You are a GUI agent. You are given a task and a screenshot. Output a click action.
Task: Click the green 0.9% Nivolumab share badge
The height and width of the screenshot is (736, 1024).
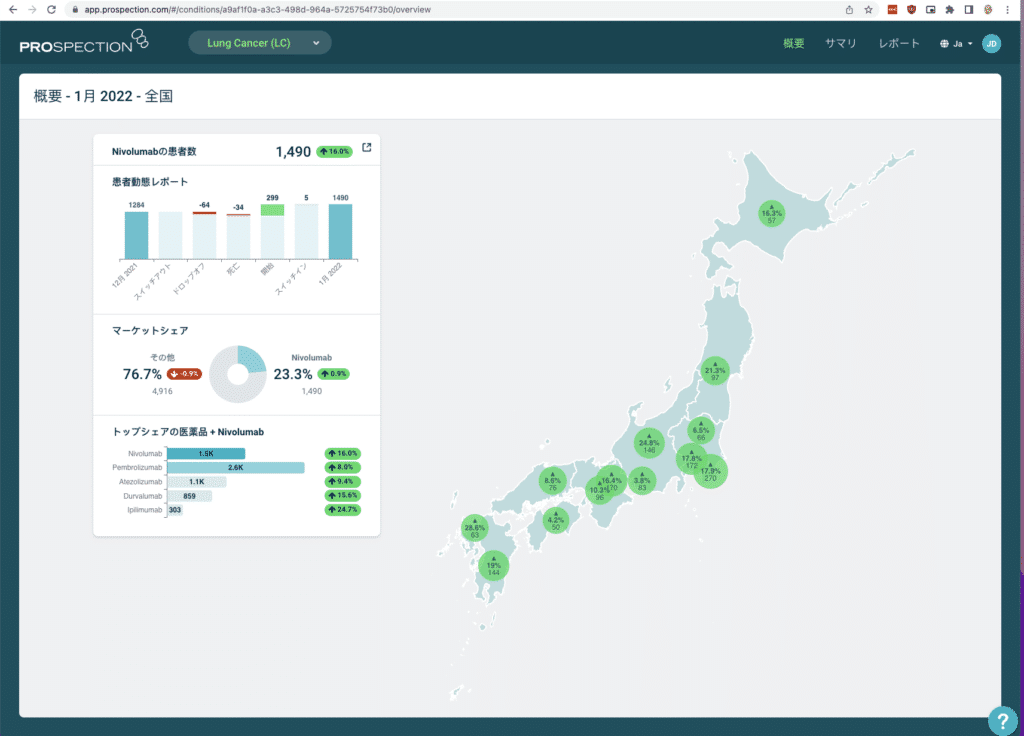pyautogui.click(x=333, y=374)
